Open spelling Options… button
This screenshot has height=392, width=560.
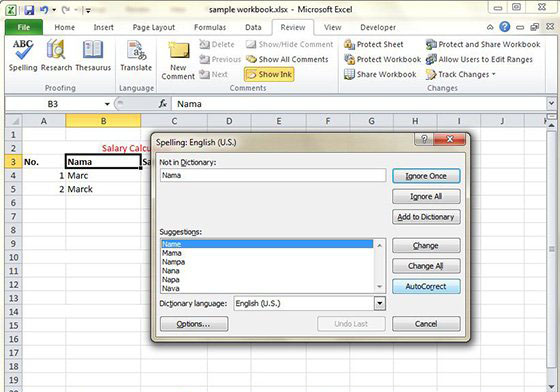click(x=194, y=324)
